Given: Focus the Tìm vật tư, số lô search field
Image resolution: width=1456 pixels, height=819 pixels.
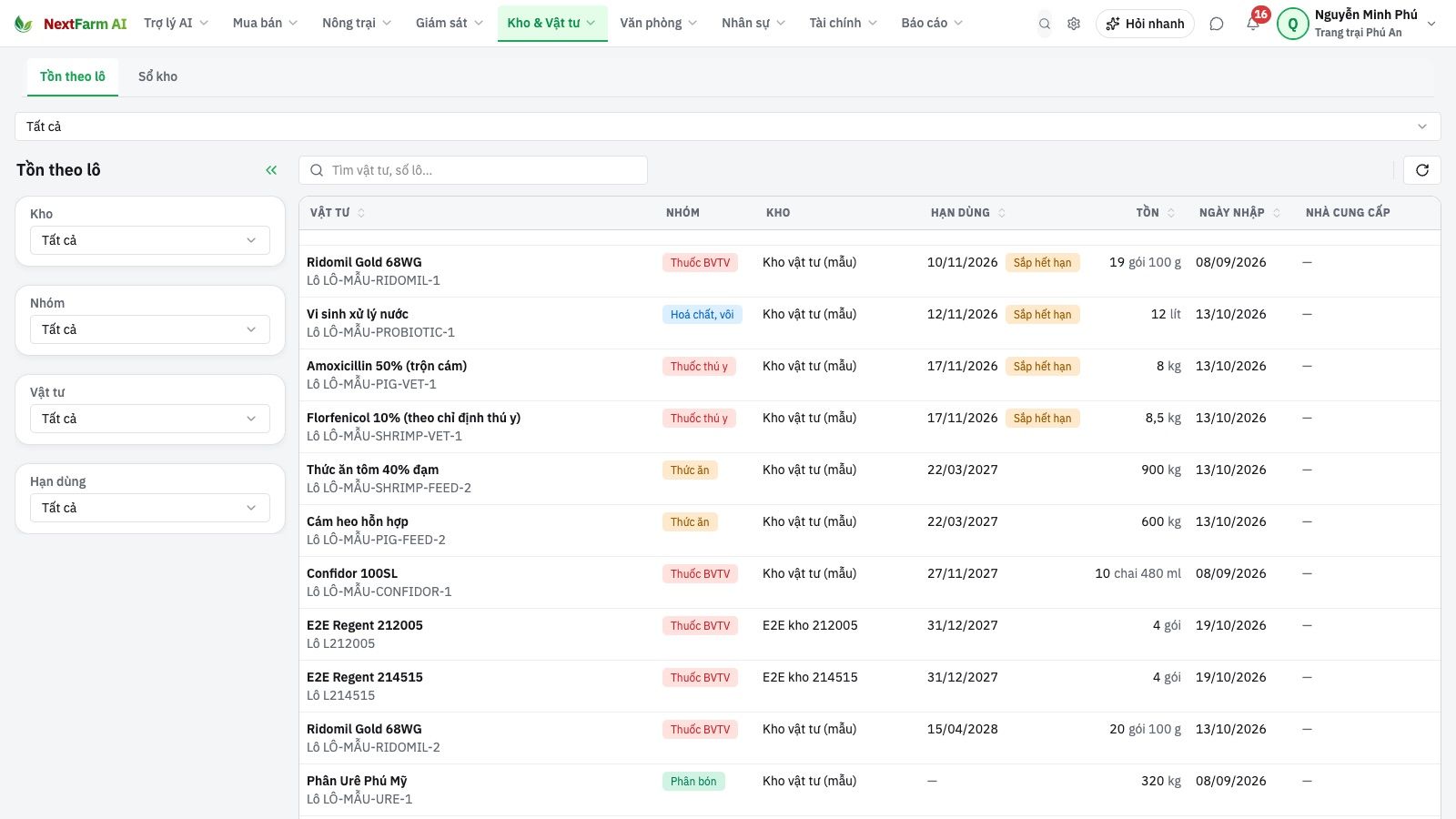Looking at the screenshot, I should point(473,170).
